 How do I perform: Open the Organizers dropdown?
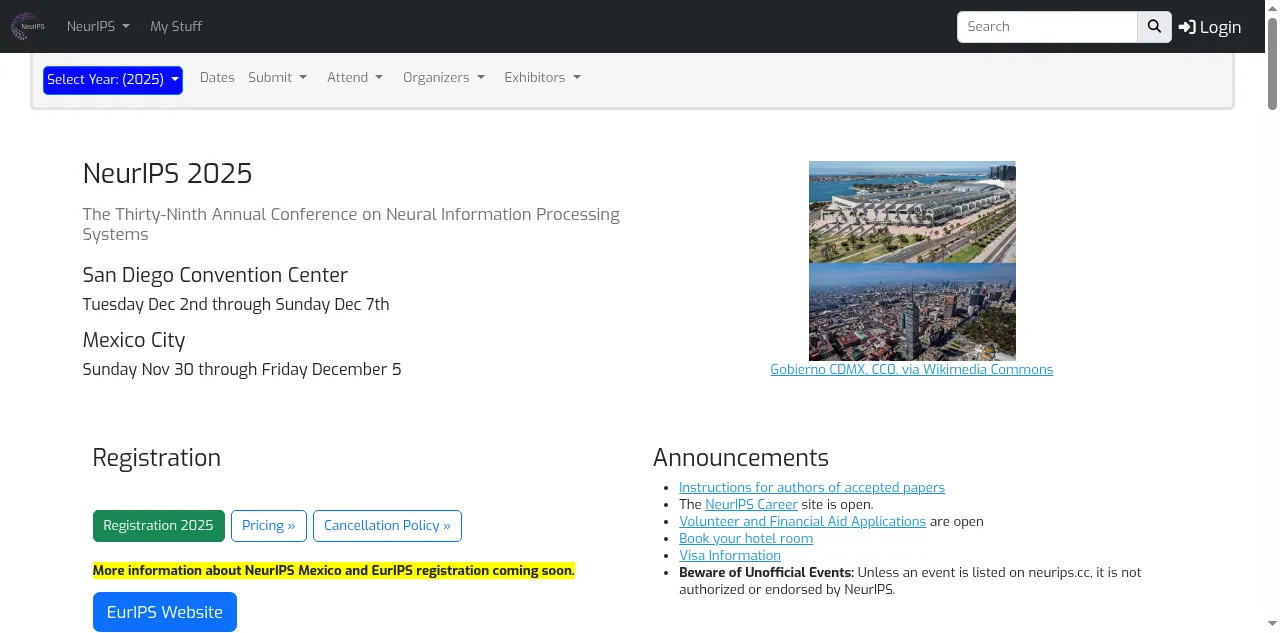443,78
